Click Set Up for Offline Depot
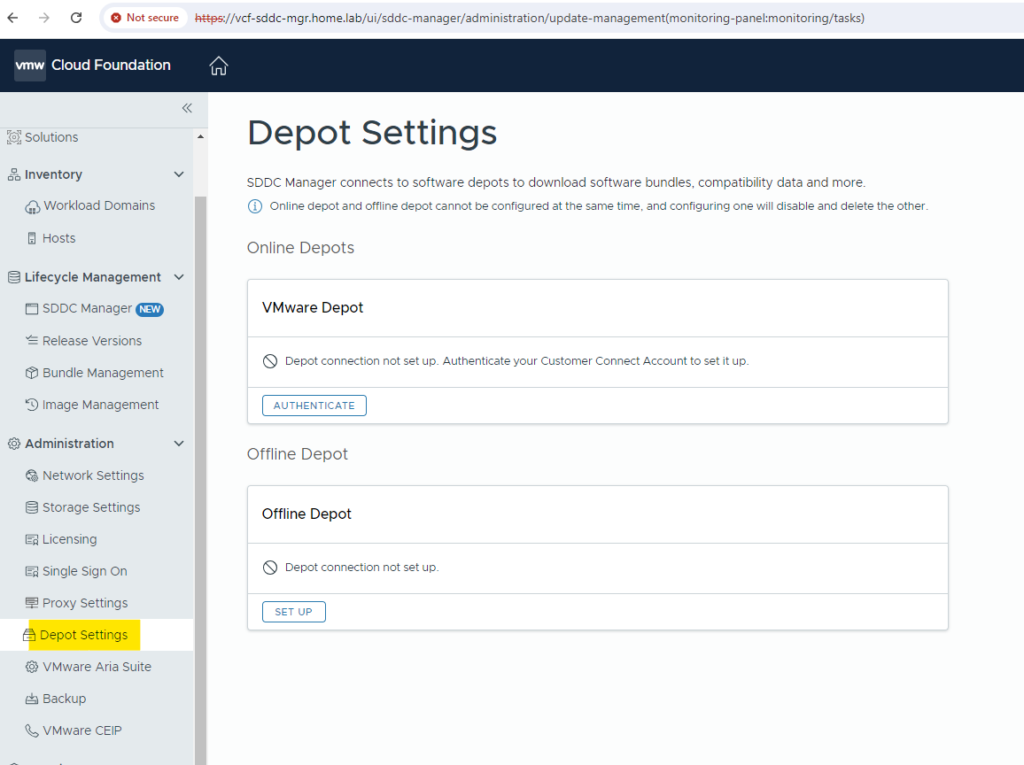This screenshot has width=1024, height=765. 294,612
